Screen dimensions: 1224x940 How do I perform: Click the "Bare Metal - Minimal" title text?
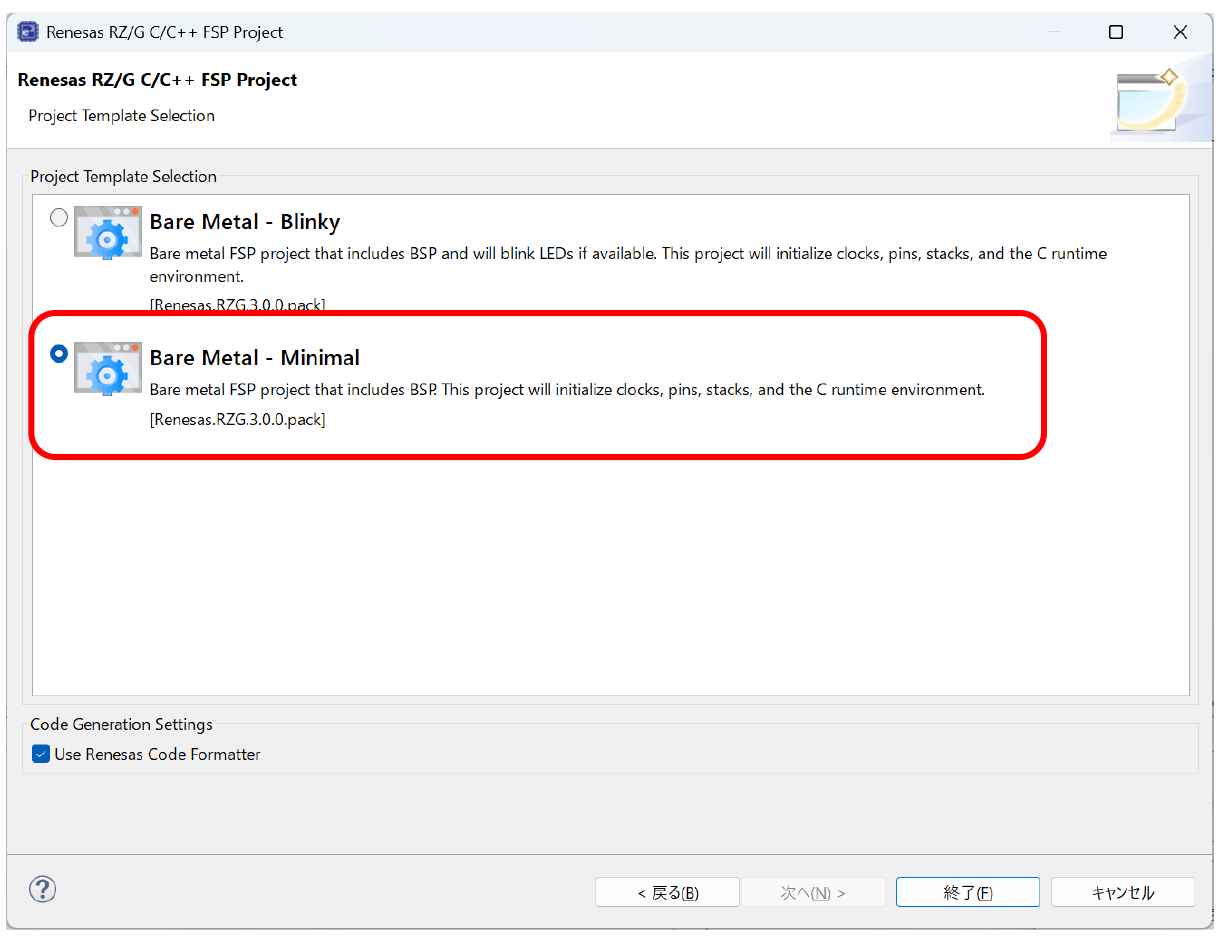pyautogui.click(x=255, y=358)
